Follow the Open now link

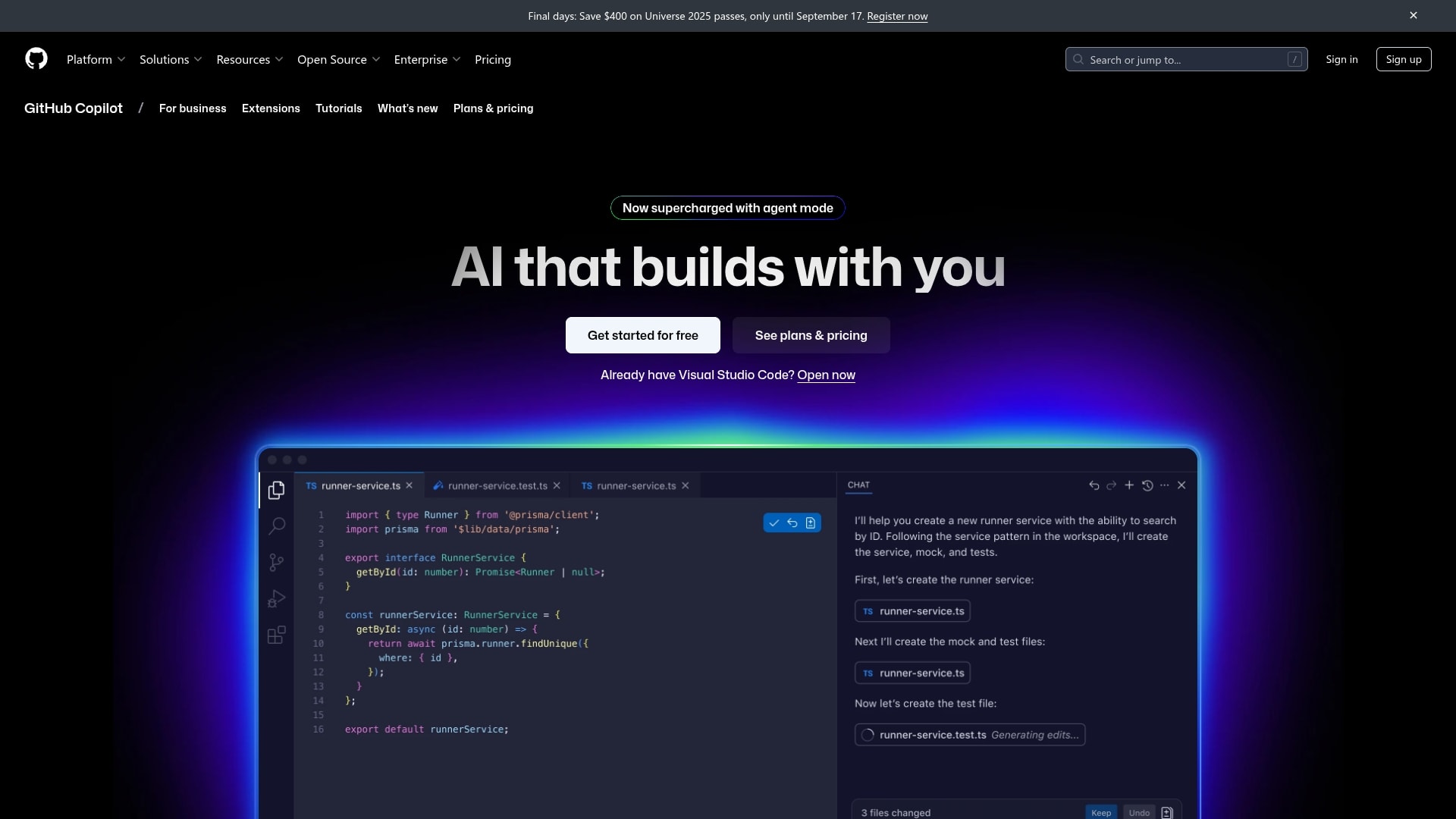[826, 375]
